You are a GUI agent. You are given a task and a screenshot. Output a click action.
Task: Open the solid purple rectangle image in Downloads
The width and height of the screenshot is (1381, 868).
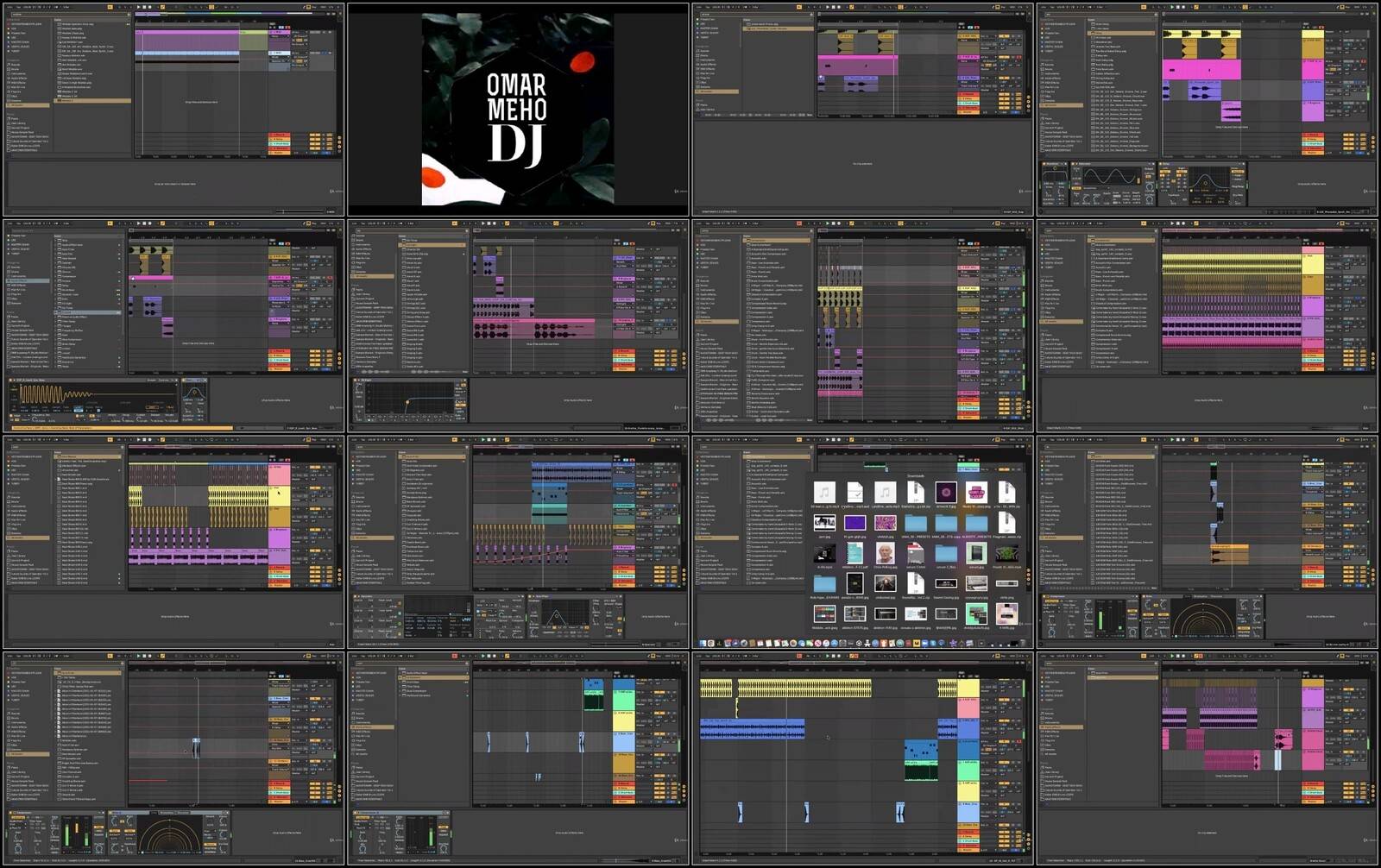855,523
